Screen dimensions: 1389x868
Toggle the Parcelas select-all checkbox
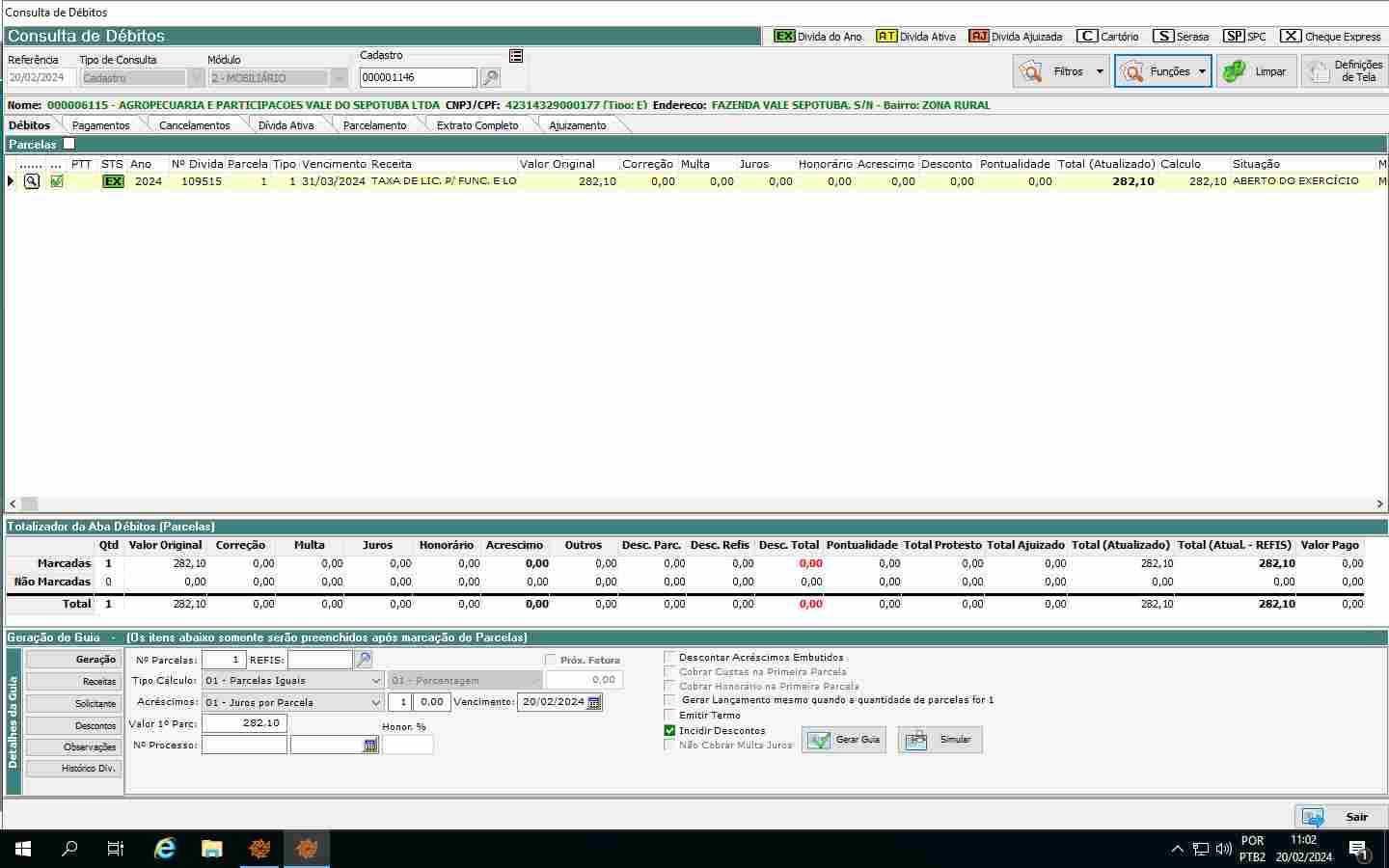68,144
